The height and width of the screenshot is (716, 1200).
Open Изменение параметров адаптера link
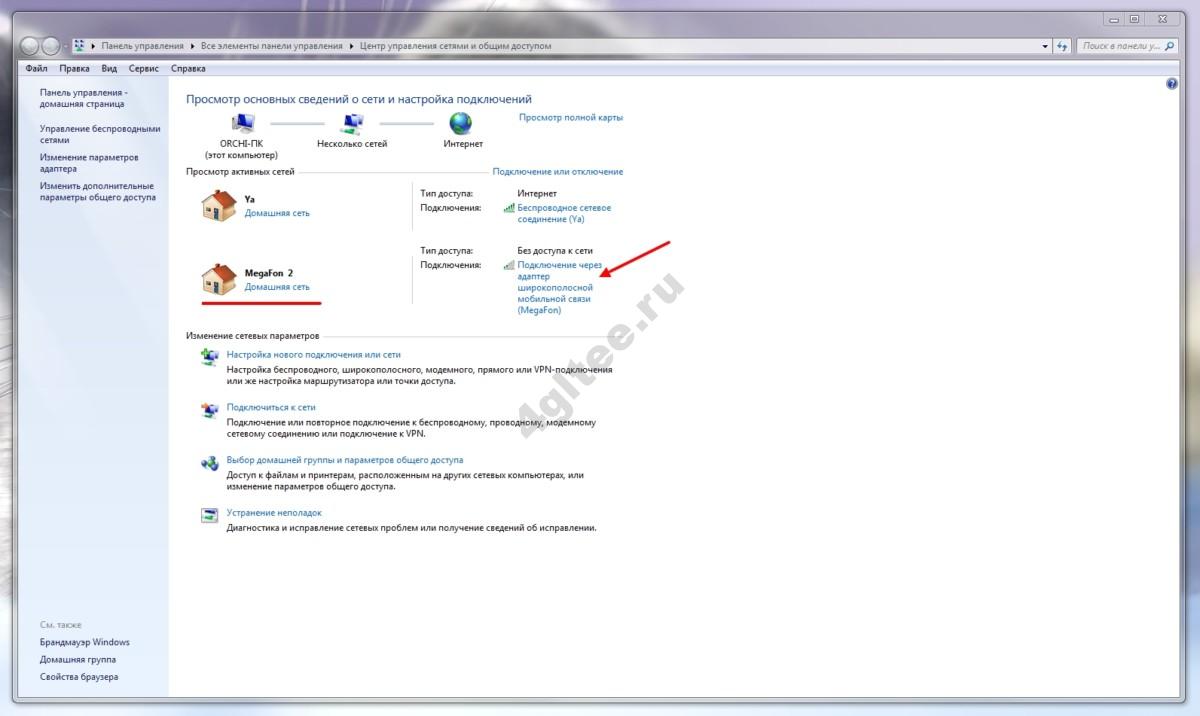point(89,163)
